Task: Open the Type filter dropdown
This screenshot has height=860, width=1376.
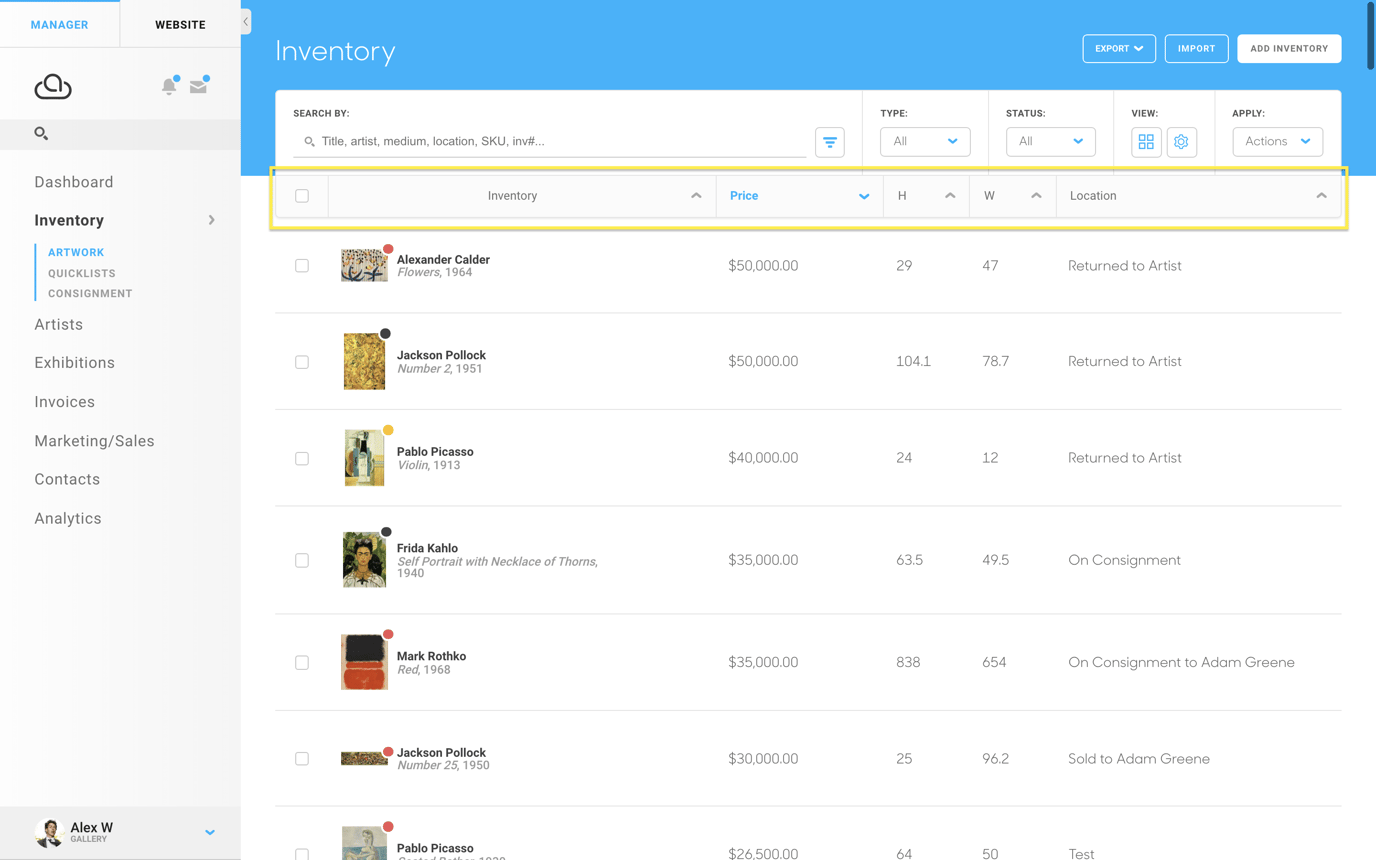Action: 924,142
